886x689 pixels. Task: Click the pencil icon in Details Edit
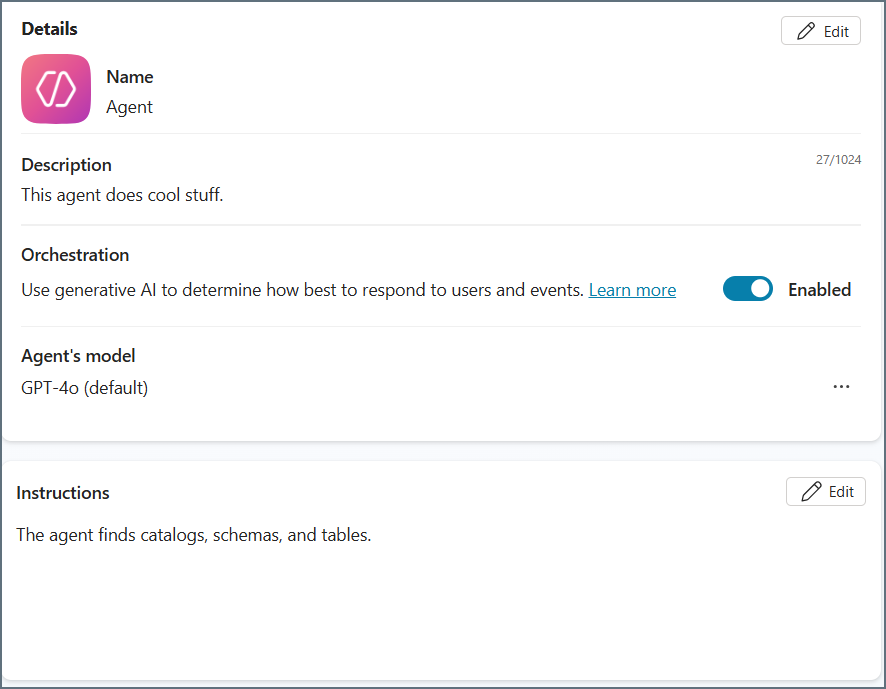click(806, 31)
